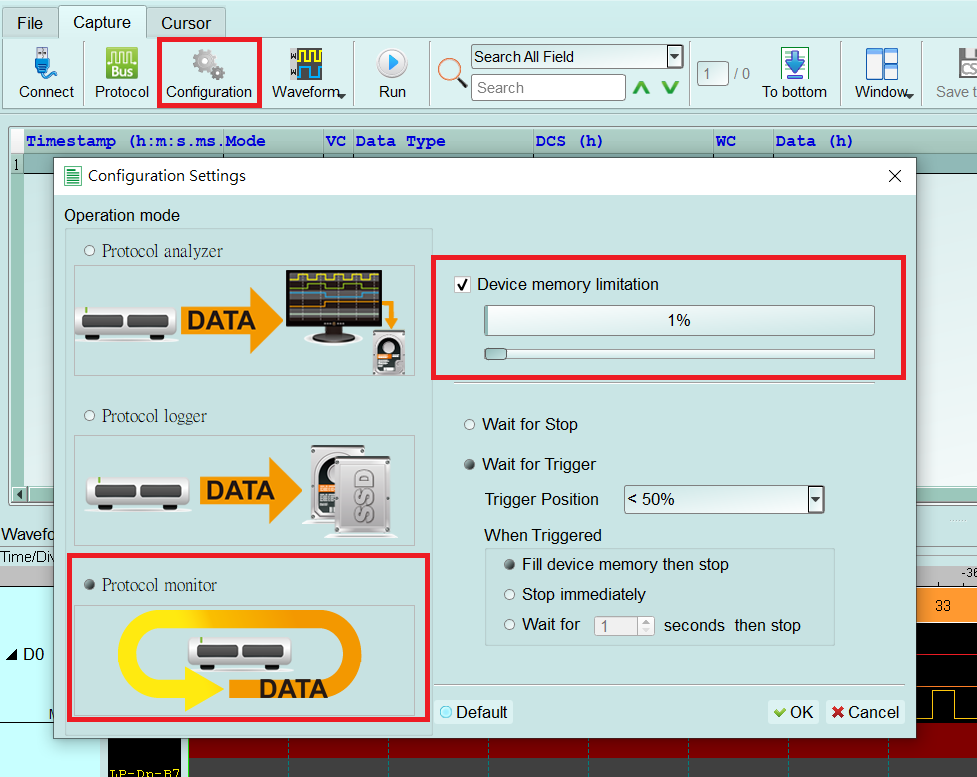Select the Protocol monitor radio button
The width and height of the screenshot is (977, 777).
tap(90, 584)
